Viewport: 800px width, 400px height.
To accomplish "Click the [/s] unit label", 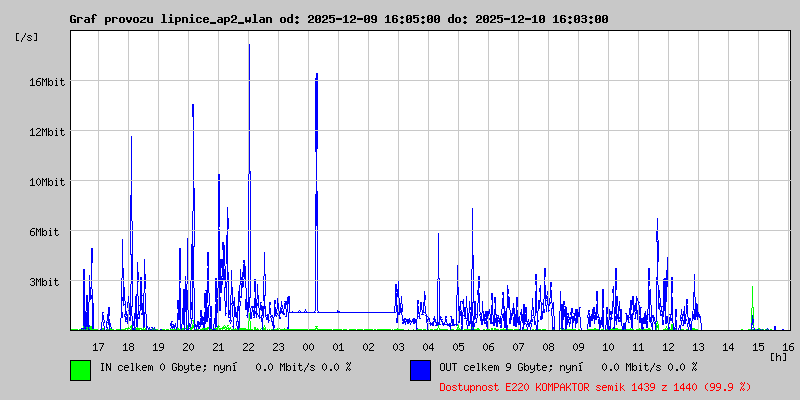I will point(27,37).
